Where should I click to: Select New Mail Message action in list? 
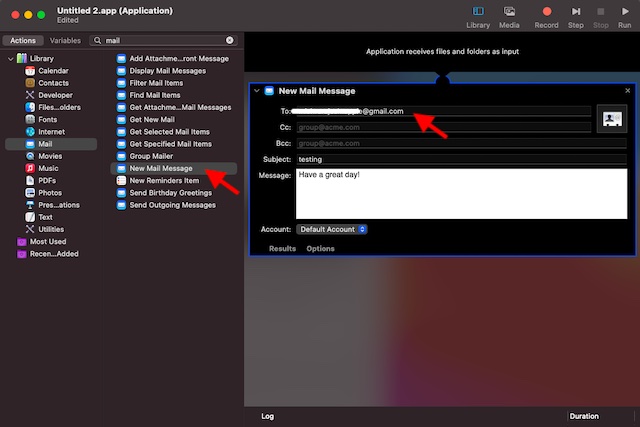(x=173, y=169)
